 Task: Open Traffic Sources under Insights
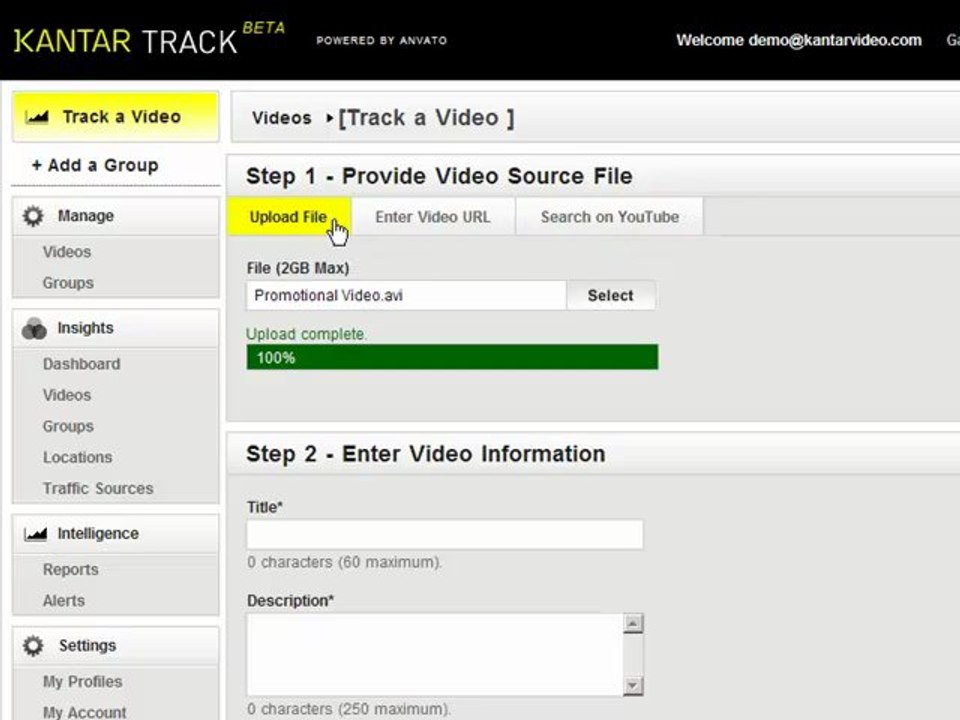coord(98,489)
